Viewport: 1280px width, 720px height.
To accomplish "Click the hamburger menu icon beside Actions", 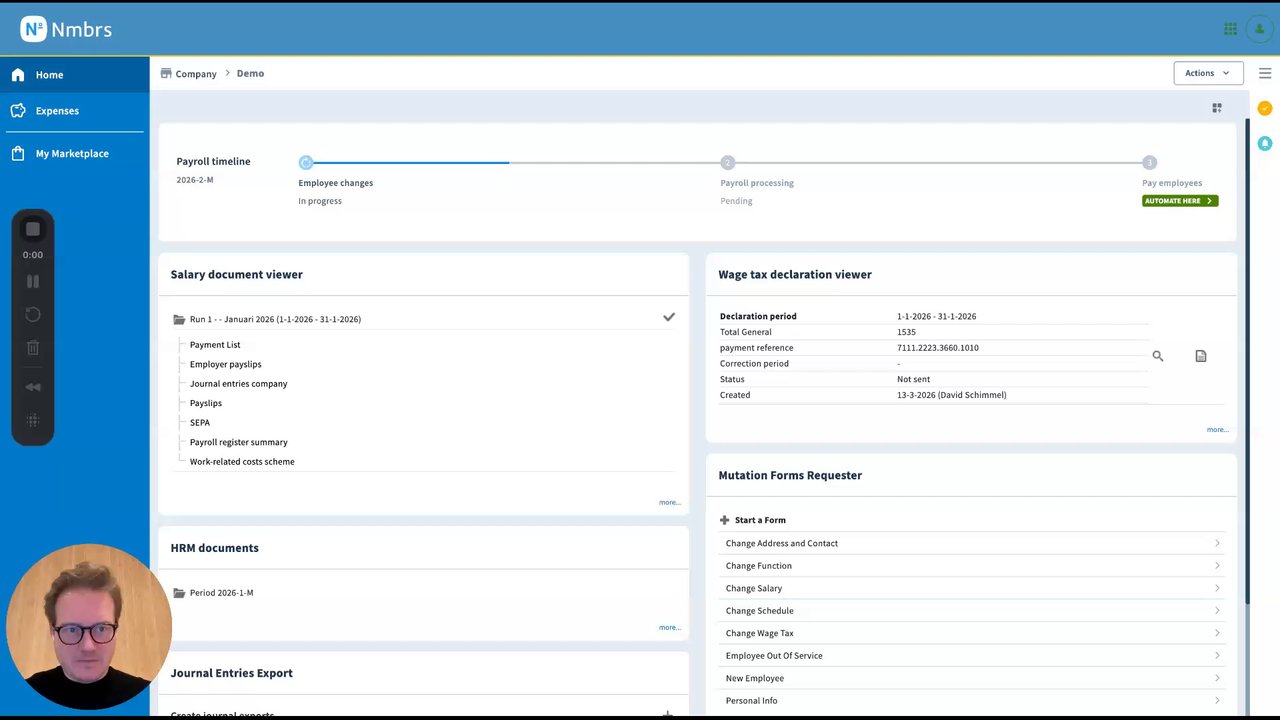I will tap(1265, 73).
